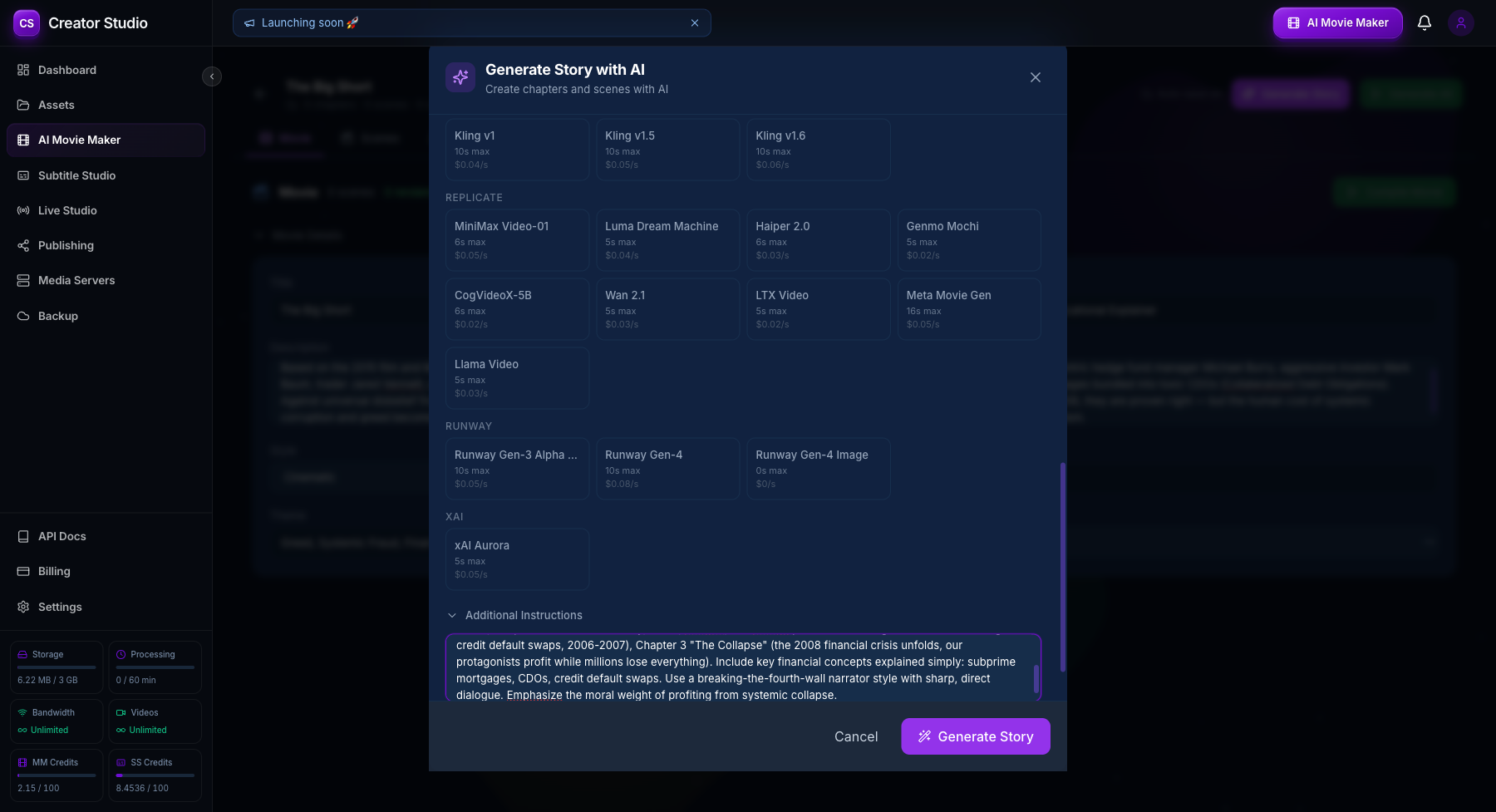Choose the LTX Video model
Viewport: 1496px width, 812px height.
click(x=819, y=309)
